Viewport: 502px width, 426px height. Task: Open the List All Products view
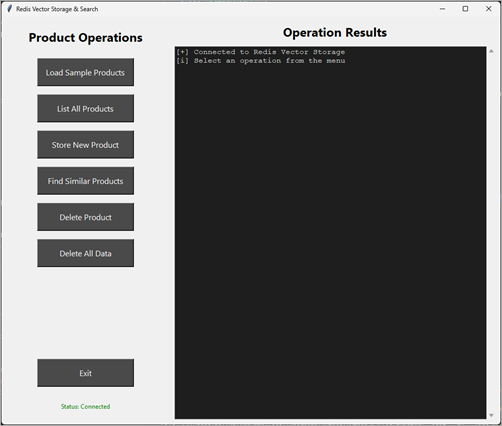tap(86, 109)
